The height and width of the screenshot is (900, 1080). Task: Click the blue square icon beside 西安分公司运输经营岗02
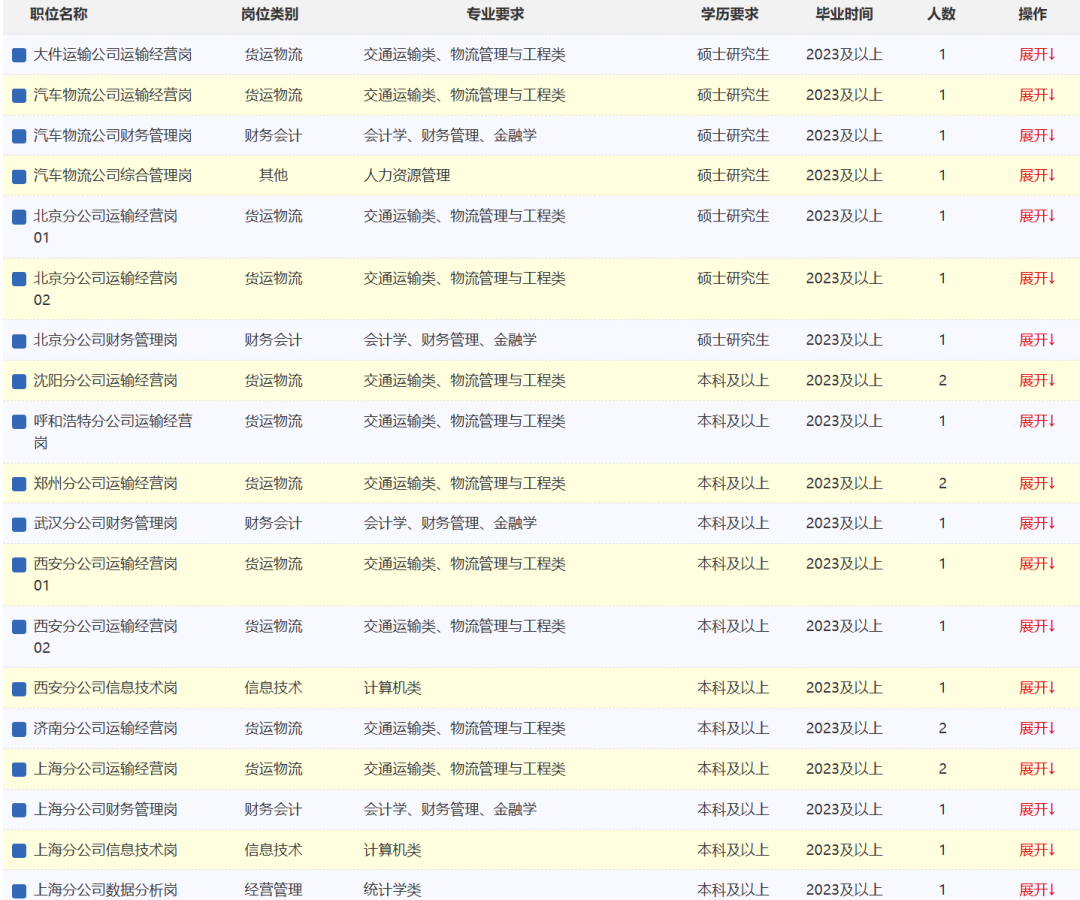19,627
